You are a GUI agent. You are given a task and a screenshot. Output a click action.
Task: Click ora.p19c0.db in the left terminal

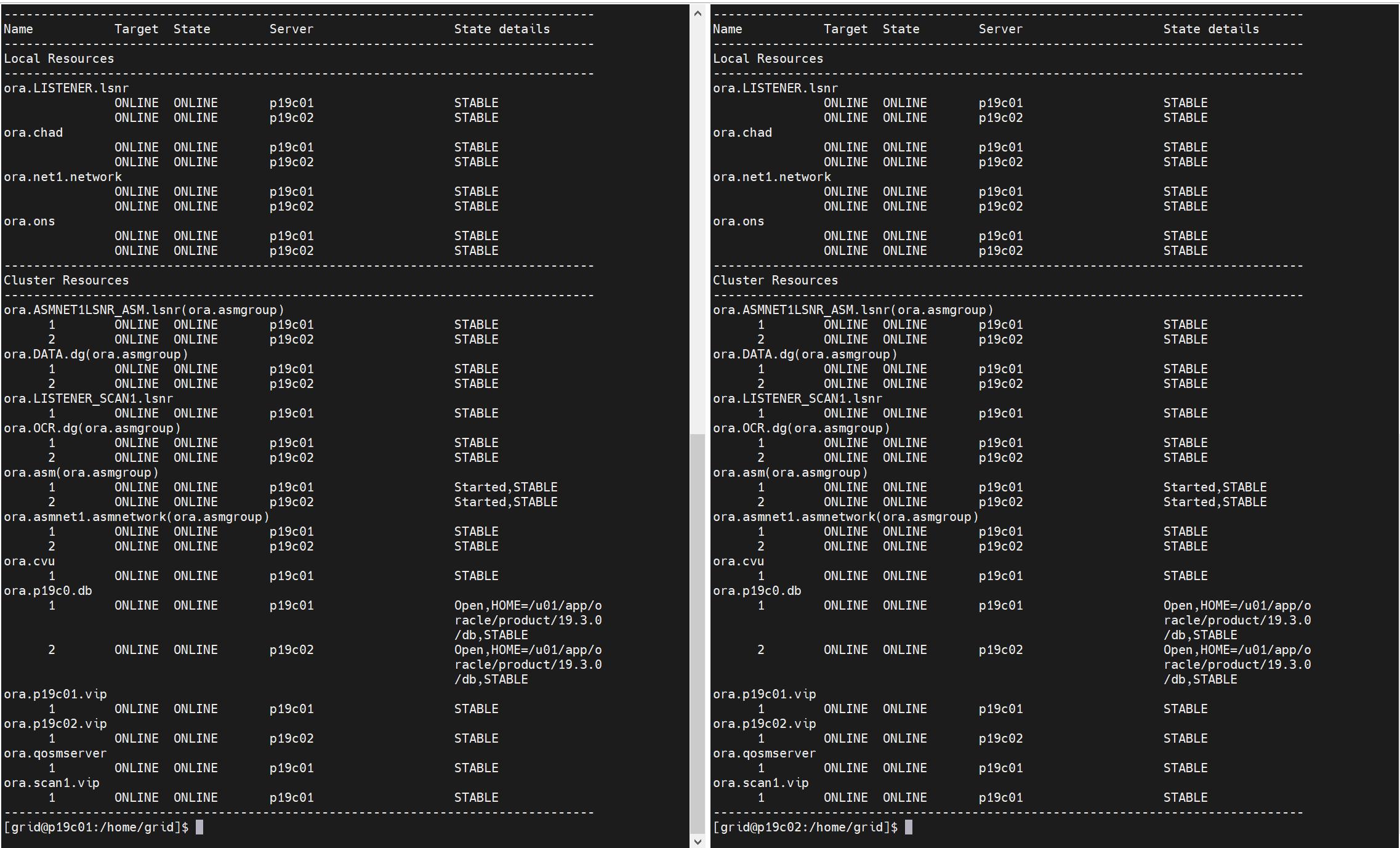(48, 591)
